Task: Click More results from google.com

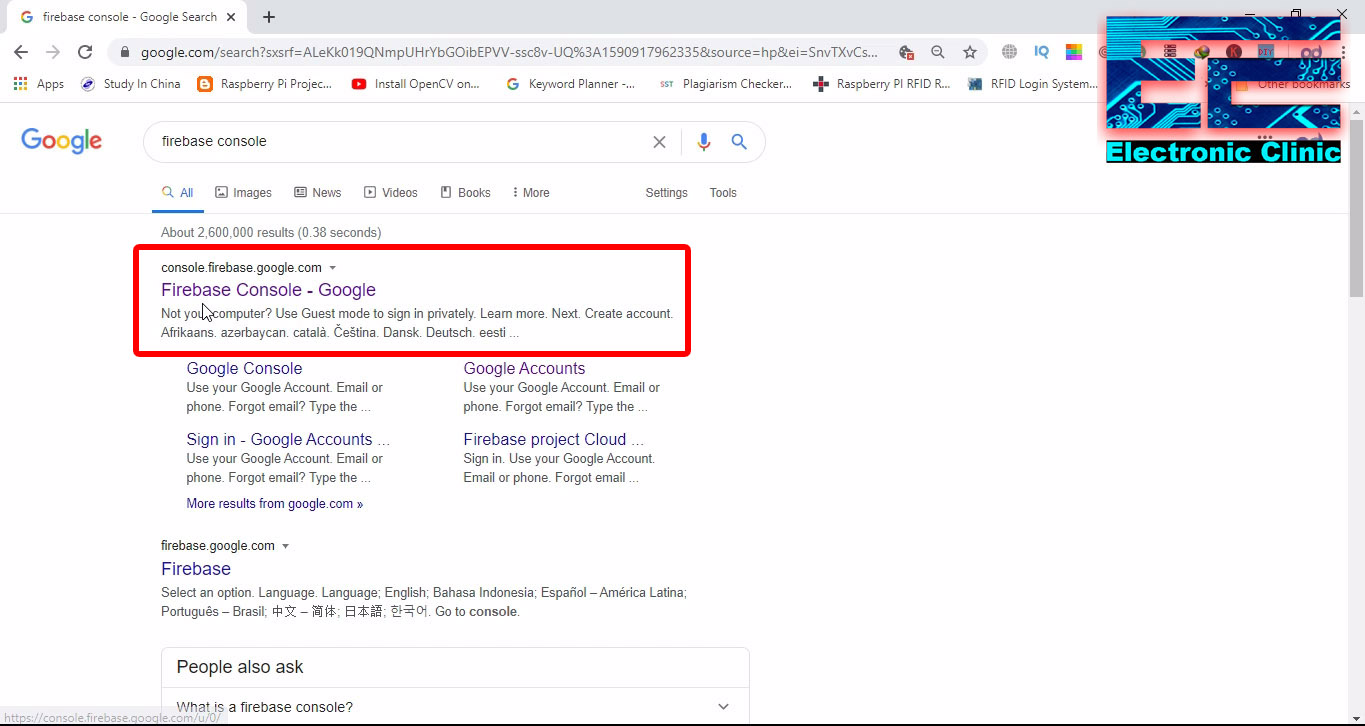Action: [274, 504]
